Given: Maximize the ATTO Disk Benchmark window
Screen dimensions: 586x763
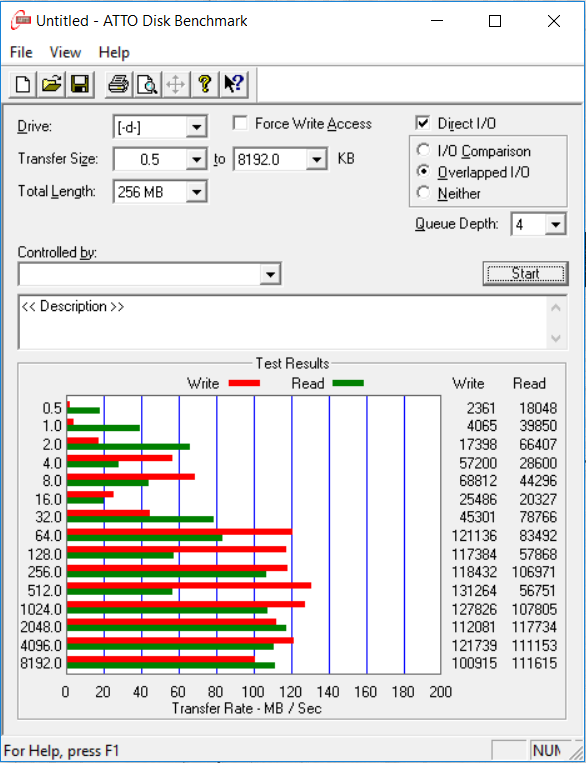Looking at the screenshot, I should point(495,21).
